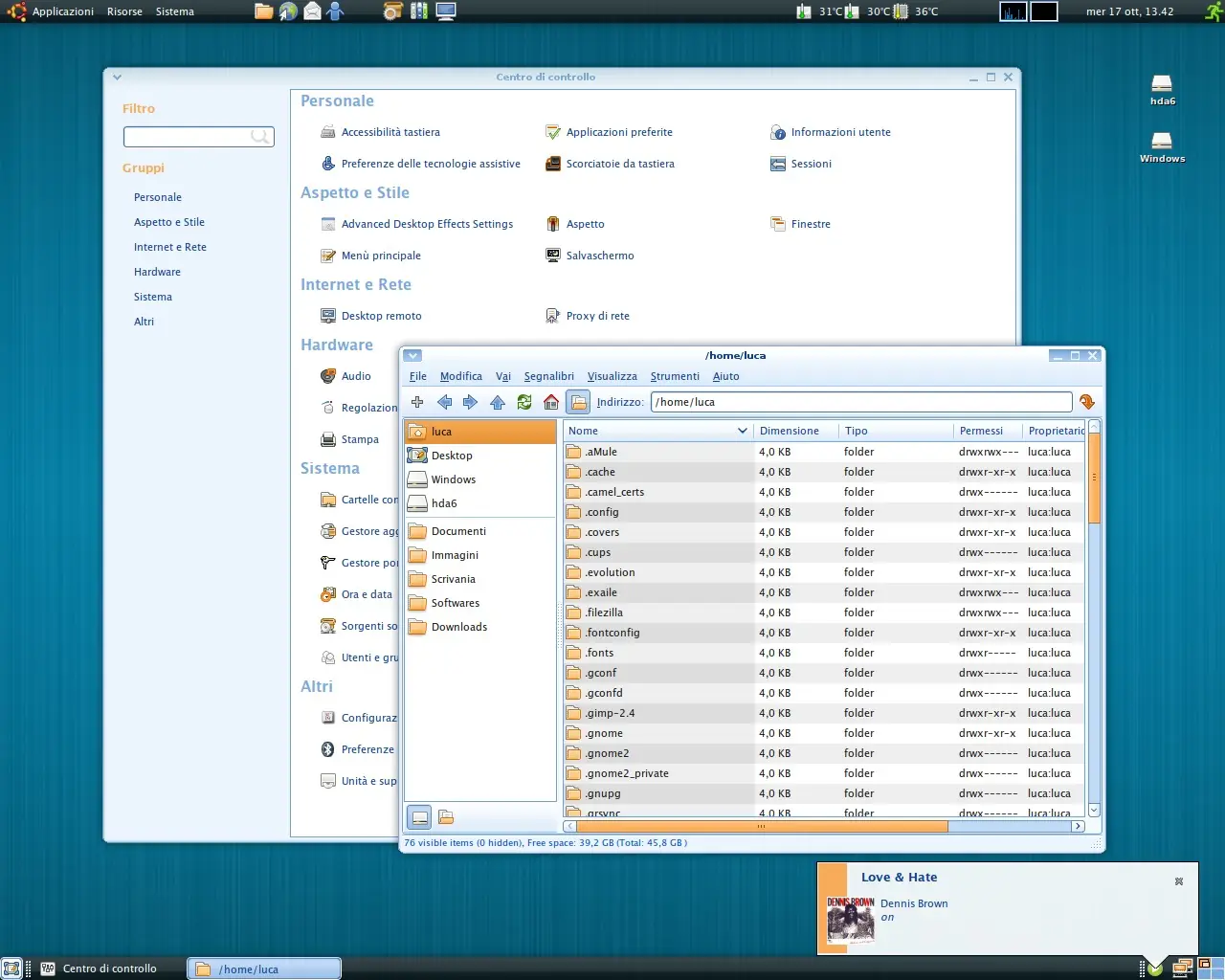The width and height of the screenshot is (1225, 980).
Task: Open the hda6 drive icon on desktop
Action: click(x=1162, y=90)
